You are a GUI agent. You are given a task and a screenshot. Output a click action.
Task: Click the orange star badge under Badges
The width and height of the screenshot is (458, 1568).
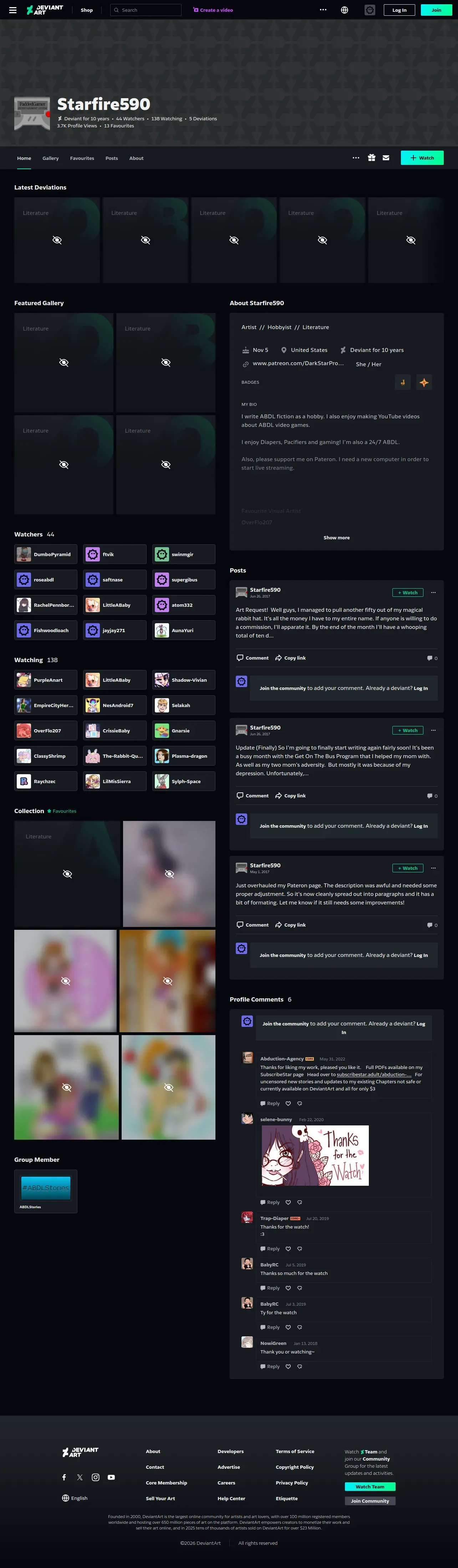point(424,382)
